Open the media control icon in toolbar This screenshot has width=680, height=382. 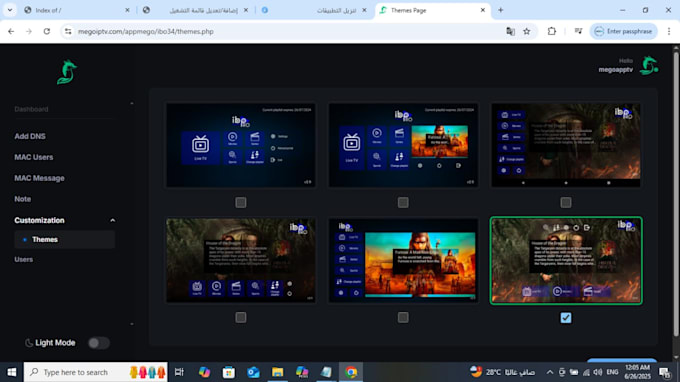pyautogui.click(x=578, y=31)
